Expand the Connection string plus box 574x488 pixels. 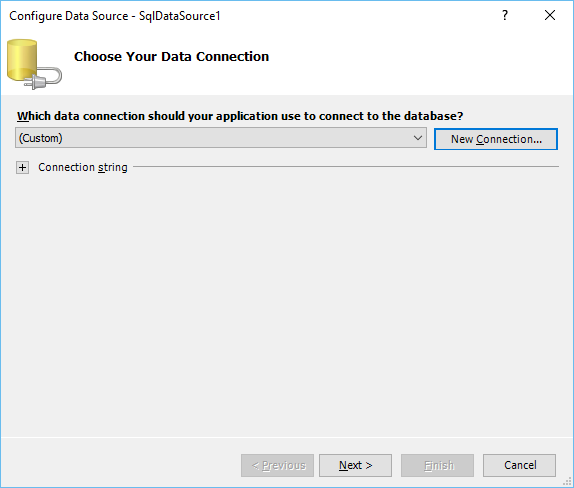[x=22, y=168]
